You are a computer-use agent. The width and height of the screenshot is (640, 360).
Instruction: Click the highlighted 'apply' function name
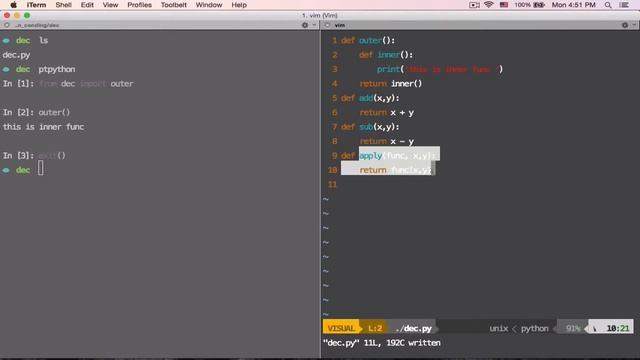click(x=371, y=156)
